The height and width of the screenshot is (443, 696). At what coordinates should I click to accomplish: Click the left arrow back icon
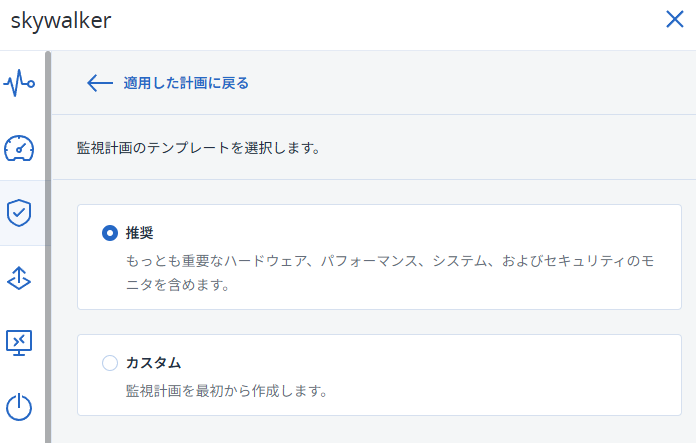click(x=99, y=83)
